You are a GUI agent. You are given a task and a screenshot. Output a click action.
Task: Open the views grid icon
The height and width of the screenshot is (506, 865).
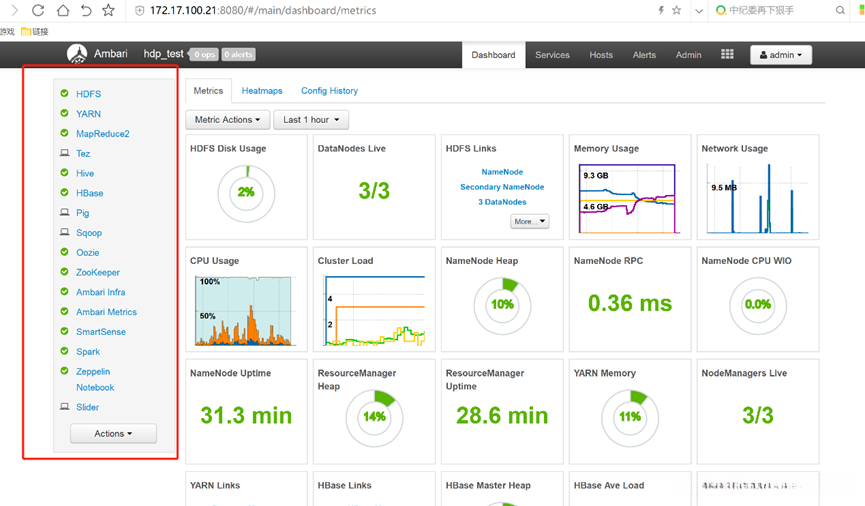[727, 55]
